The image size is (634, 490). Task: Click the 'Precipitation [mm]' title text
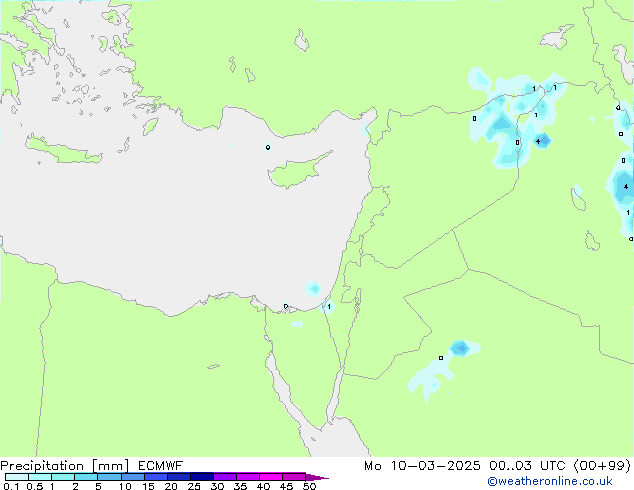65,466
